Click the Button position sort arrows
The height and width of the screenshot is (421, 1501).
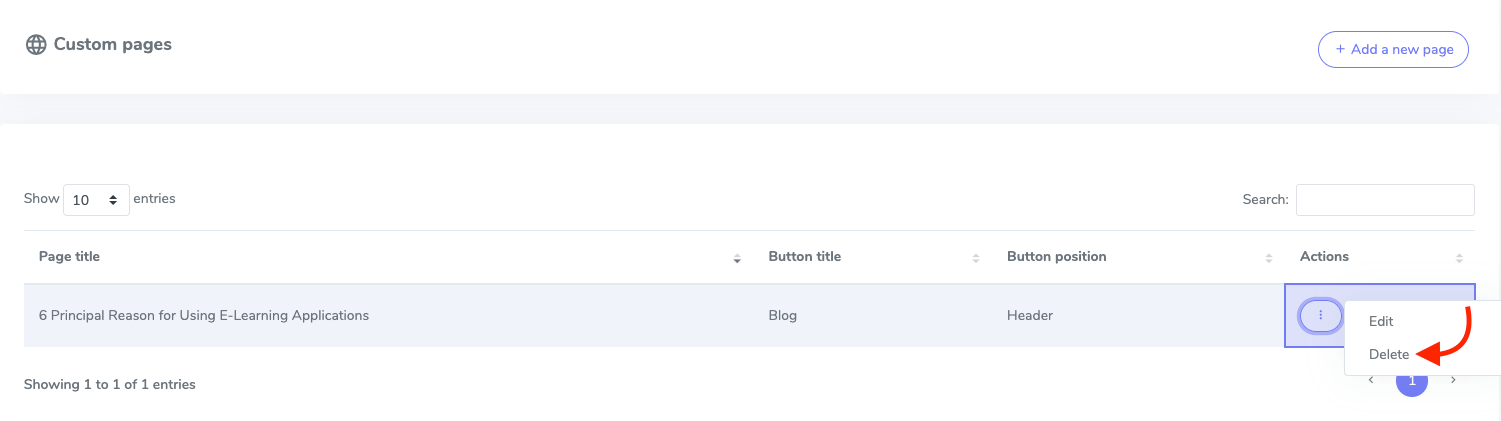[1268, 258]
